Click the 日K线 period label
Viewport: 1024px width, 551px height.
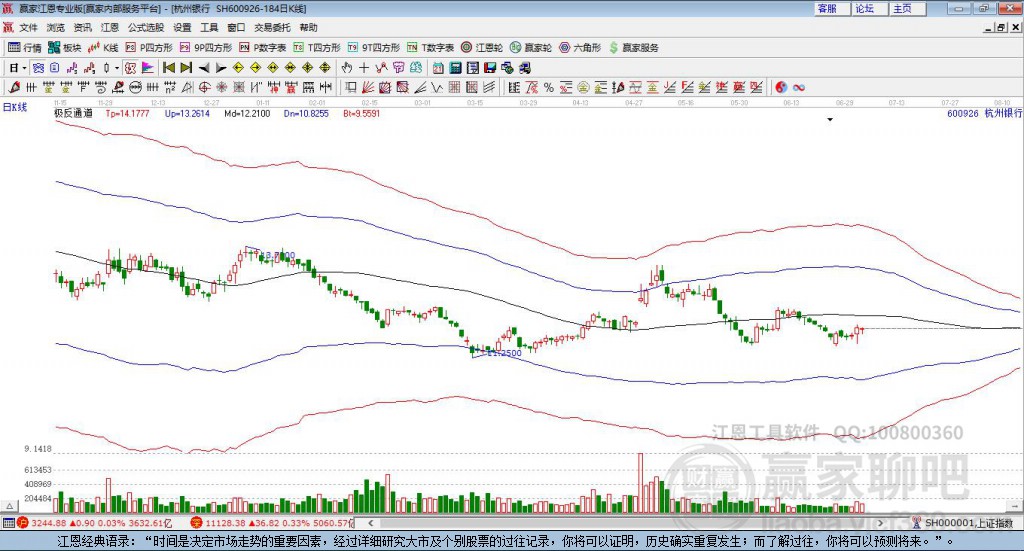[x=15, y=107]
